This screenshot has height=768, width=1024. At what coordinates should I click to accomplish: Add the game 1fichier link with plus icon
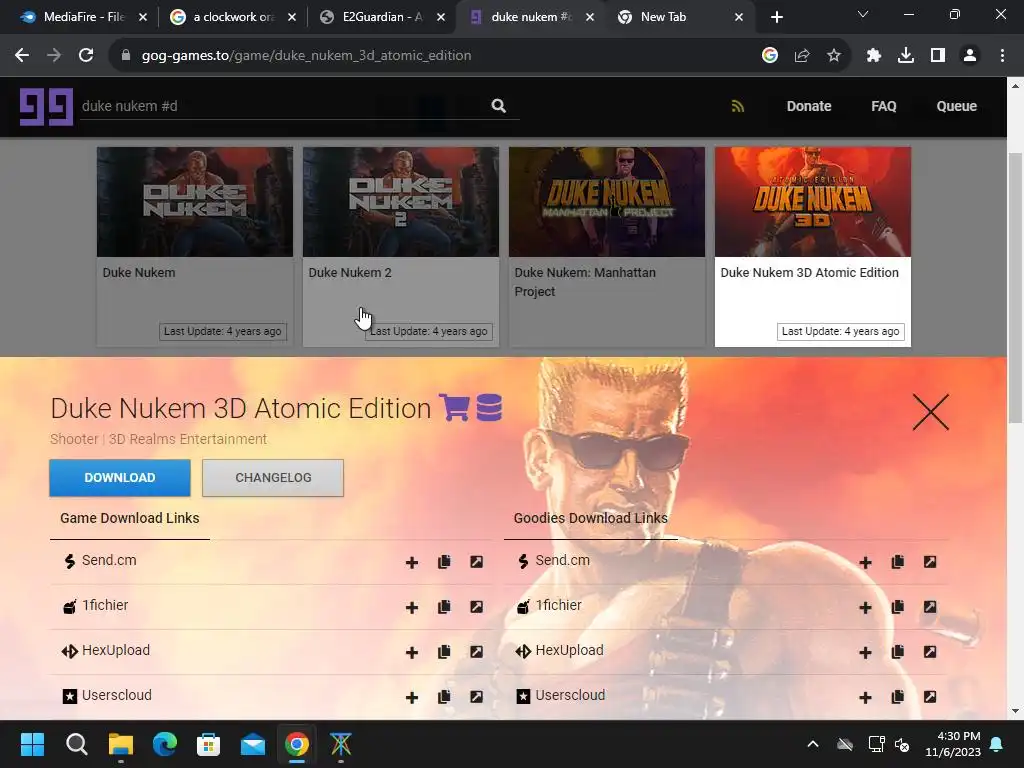411,607
